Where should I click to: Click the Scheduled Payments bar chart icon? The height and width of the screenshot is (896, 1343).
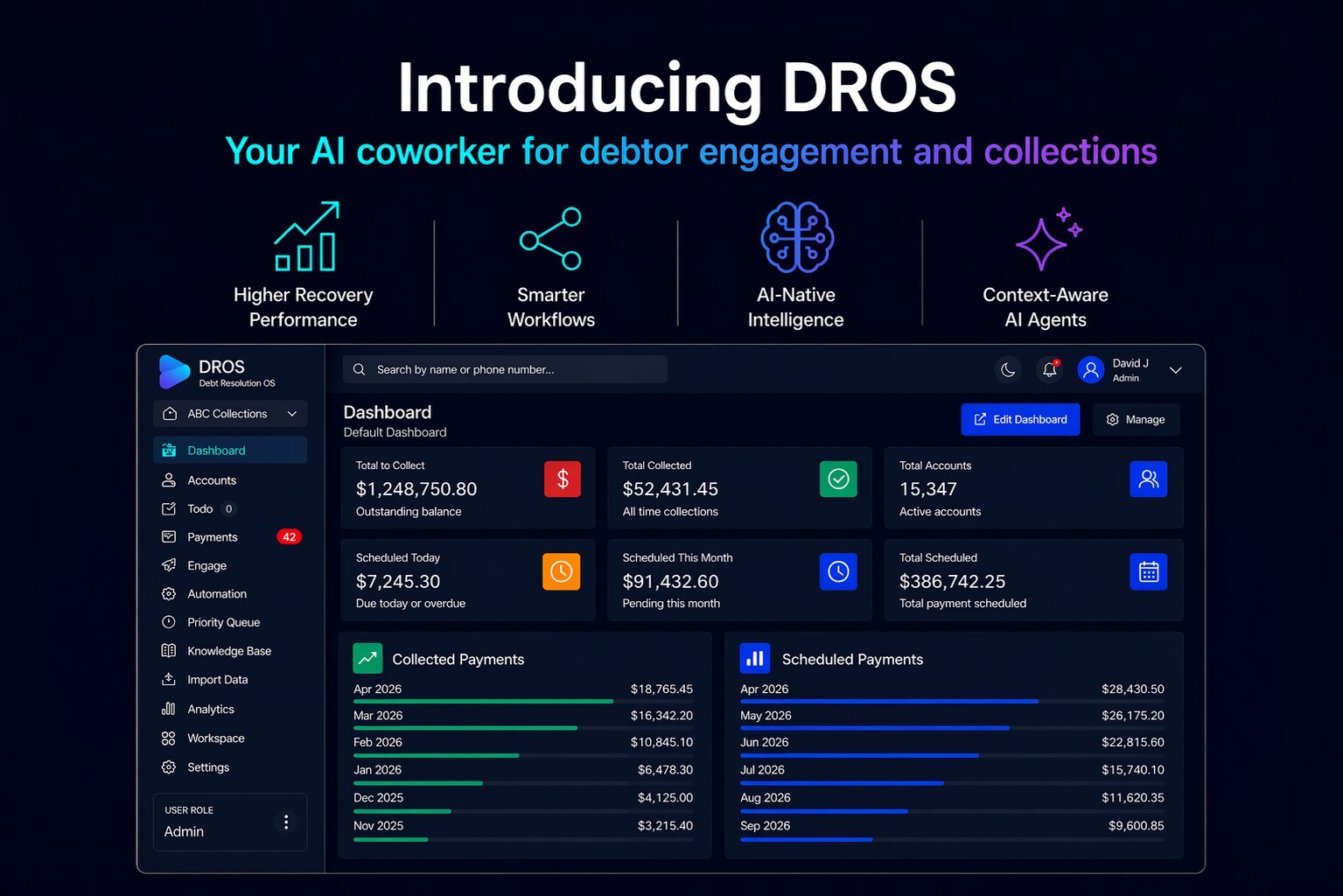(x=754, y=658)
